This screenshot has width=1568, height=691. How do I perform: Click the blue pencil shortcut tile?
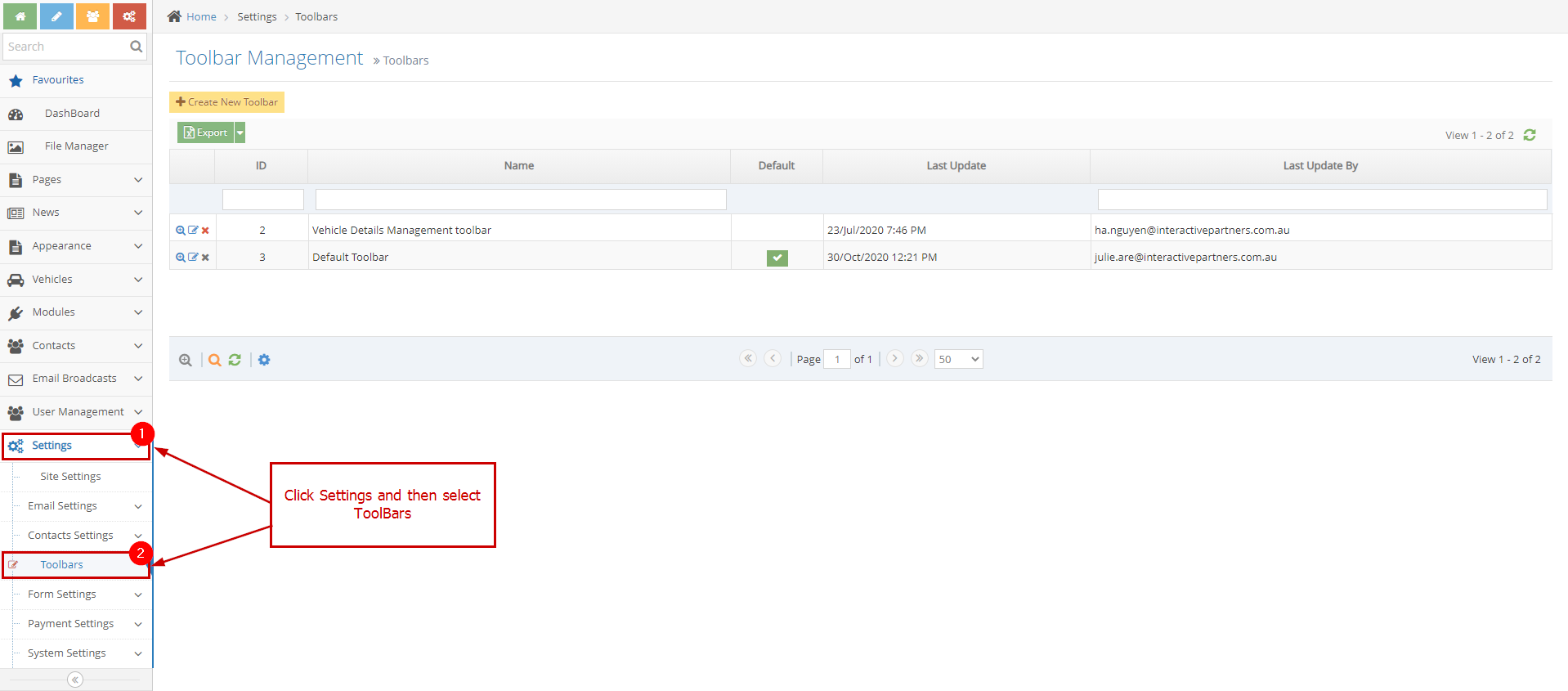point(56,16)
